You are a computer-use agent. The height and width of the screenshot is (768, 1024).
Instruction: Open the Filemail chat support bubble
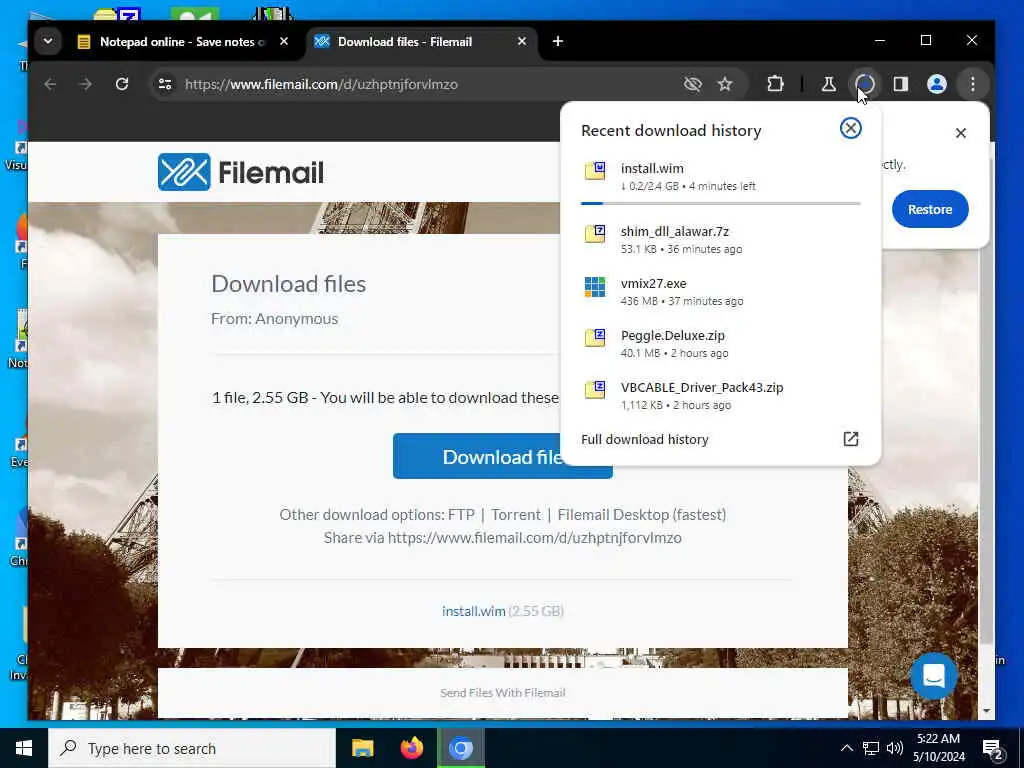coord(933,675)
